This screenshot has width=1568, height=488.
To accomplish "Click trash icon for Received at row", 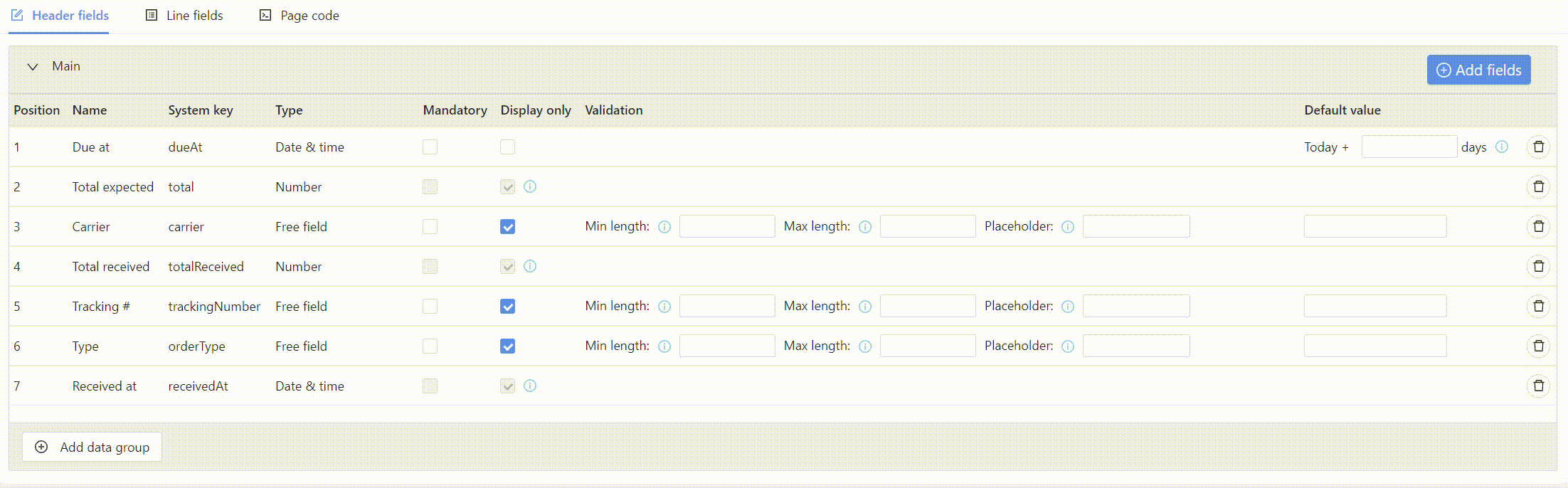I will point(1538,386).
